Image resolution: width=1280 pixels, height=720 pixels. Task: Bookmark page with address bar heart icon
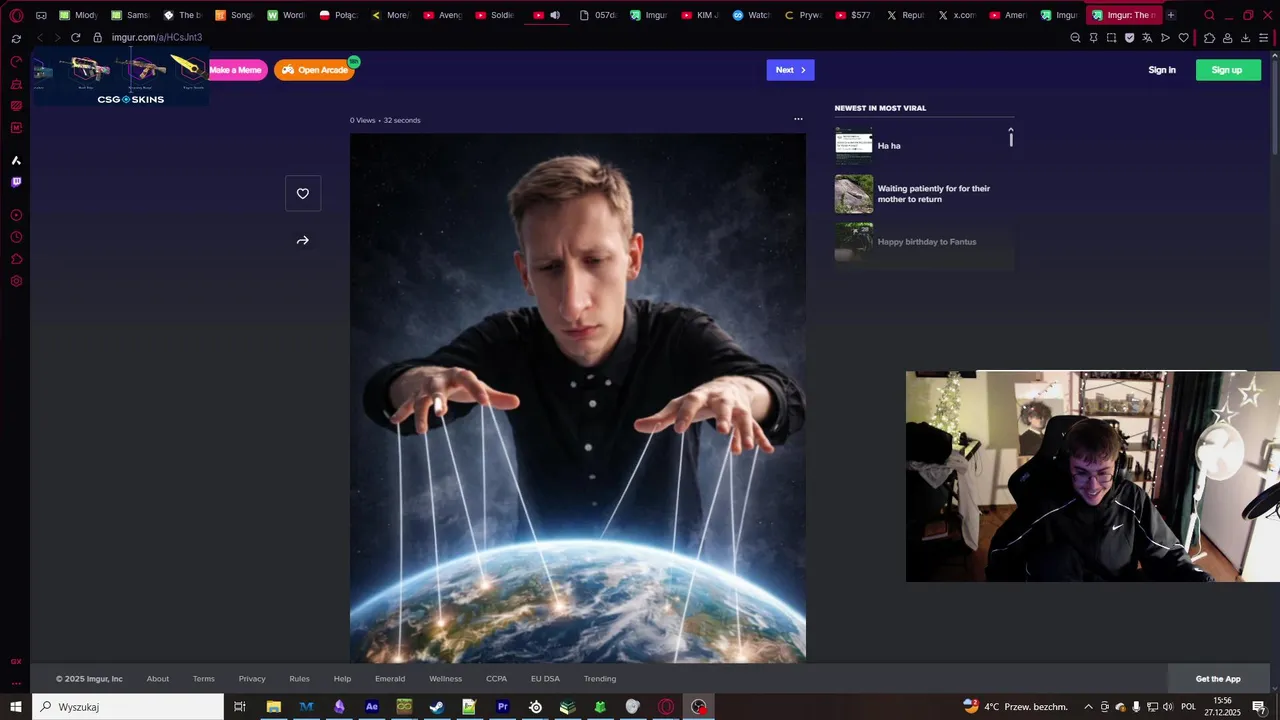(x=1183, y=38)
